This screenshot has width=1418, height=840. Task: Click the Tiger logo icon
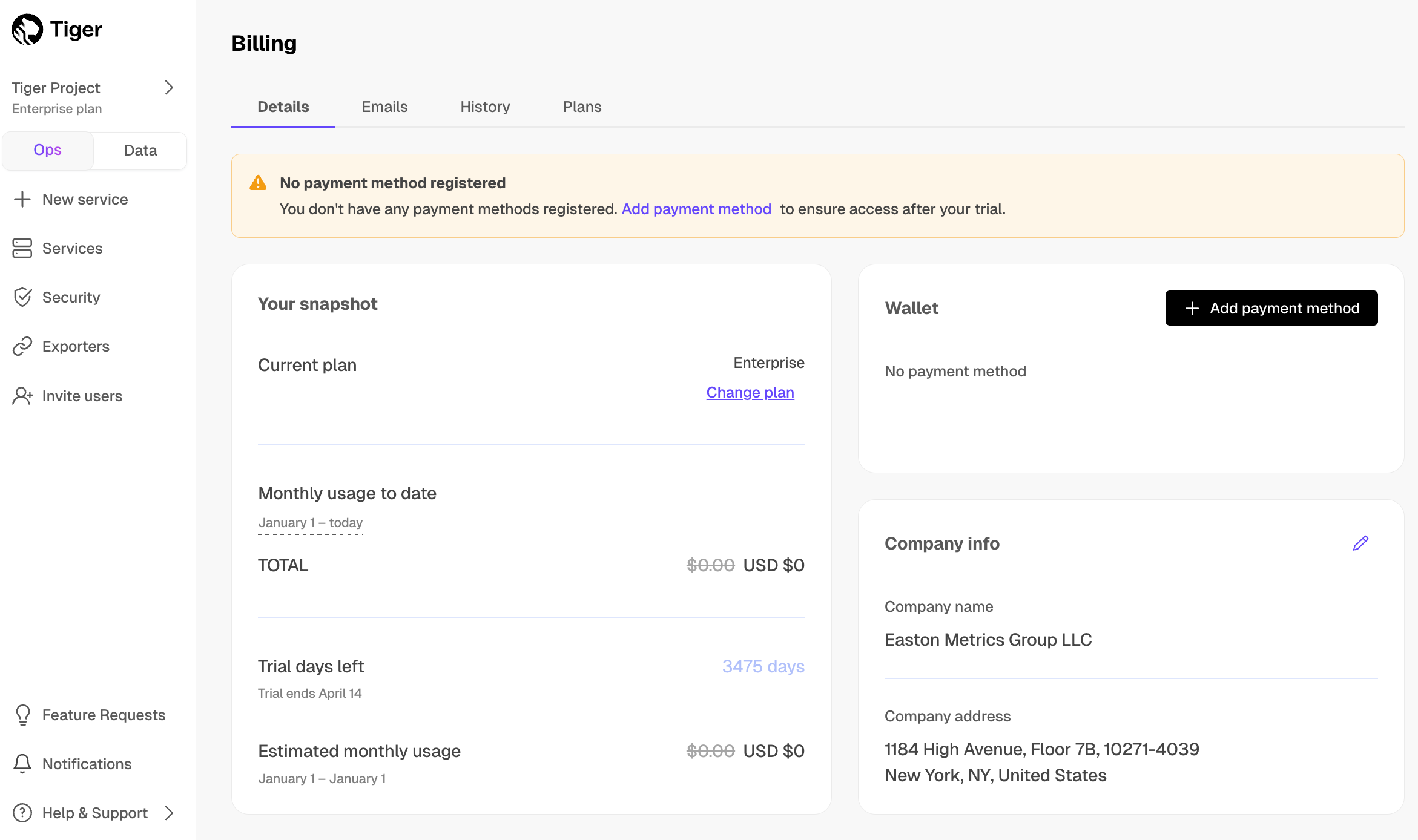click(x=27, y=29)
